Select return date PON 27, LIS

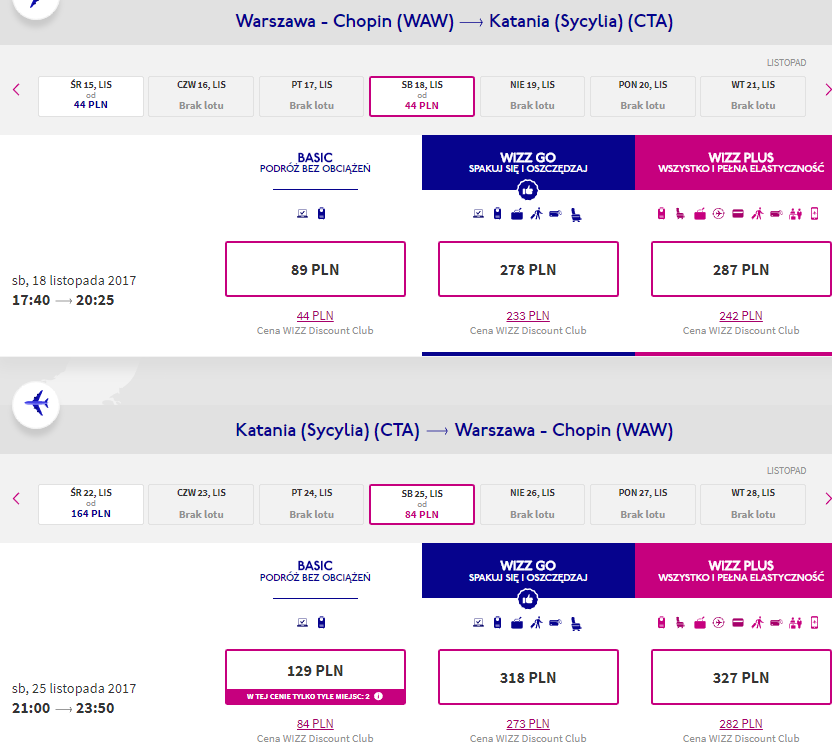pyautogui.click(x=643, y=504)
